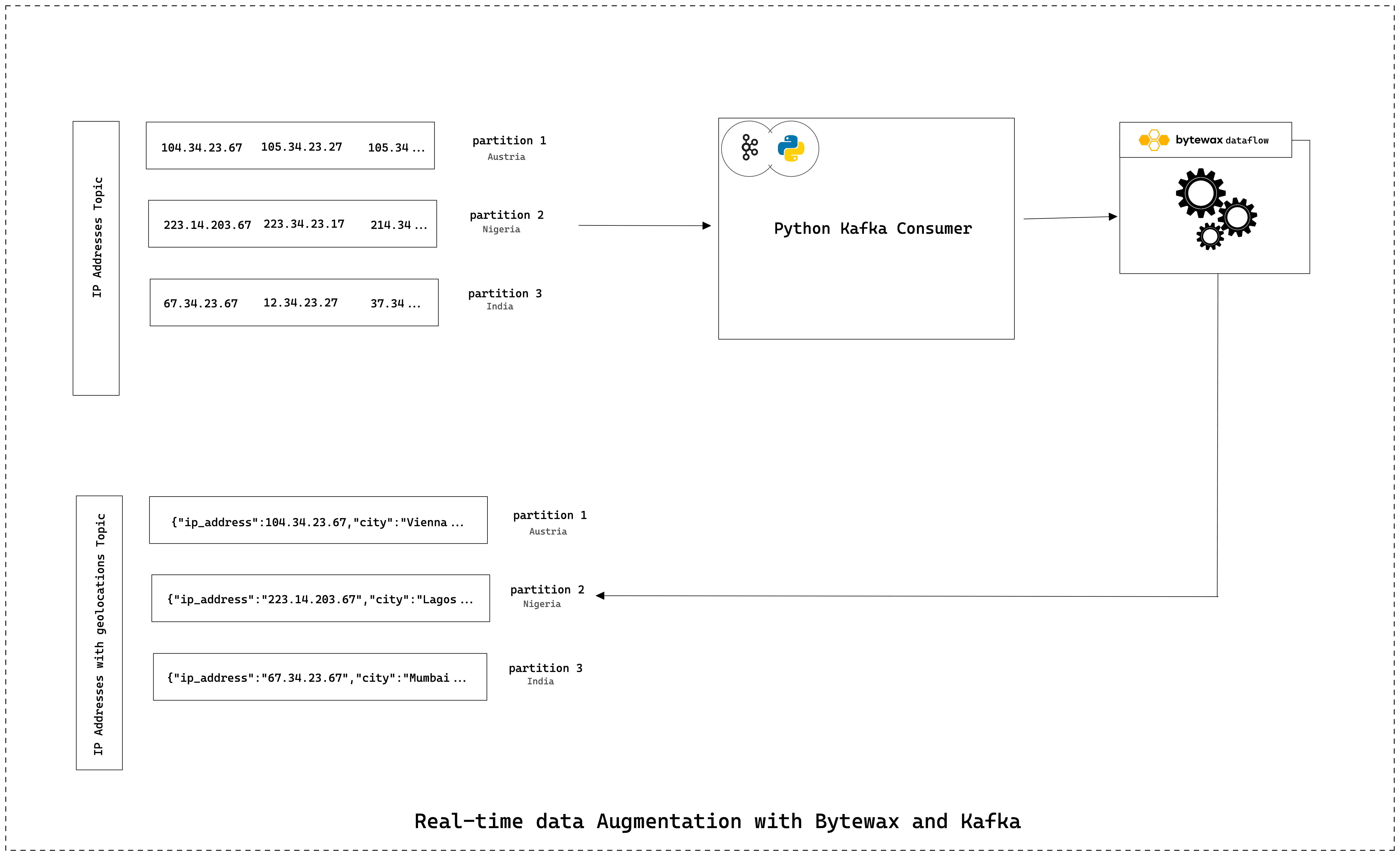Click IP address 223.14.203.67 in top topic
The width and height of the screenshot is (1400, 856).
tap(207, 225)
